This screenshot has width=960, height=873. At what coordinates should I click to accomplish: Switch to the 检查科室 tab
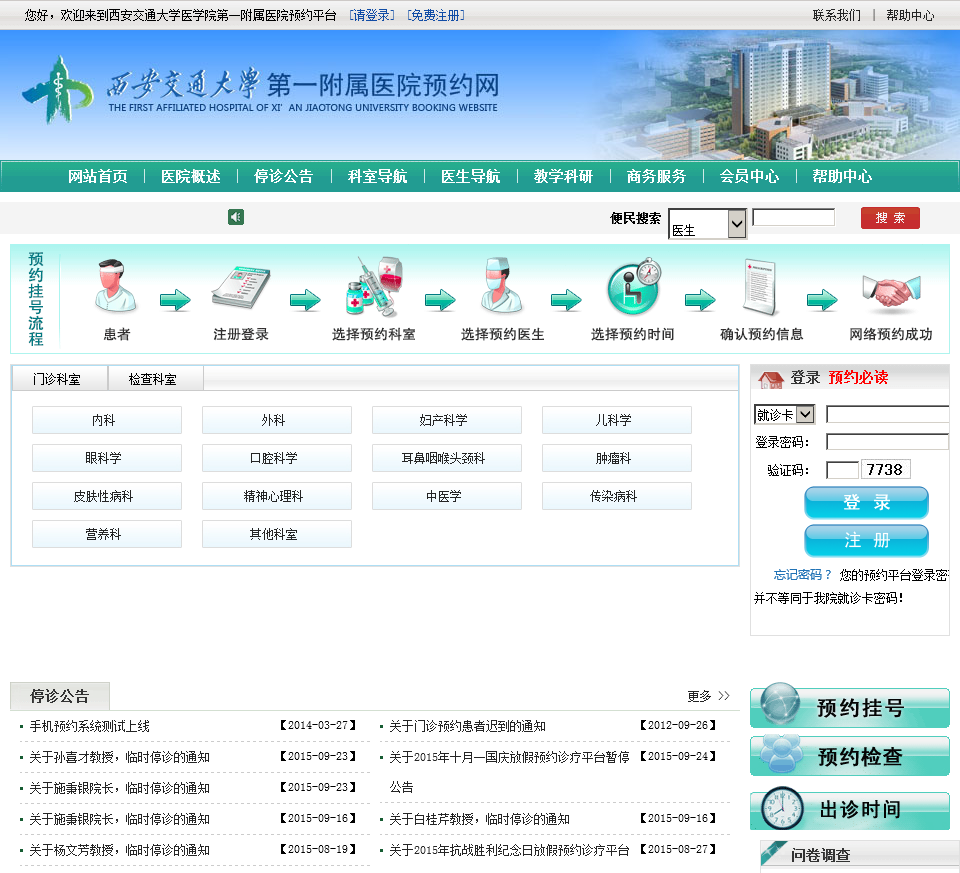coord(156,378)
